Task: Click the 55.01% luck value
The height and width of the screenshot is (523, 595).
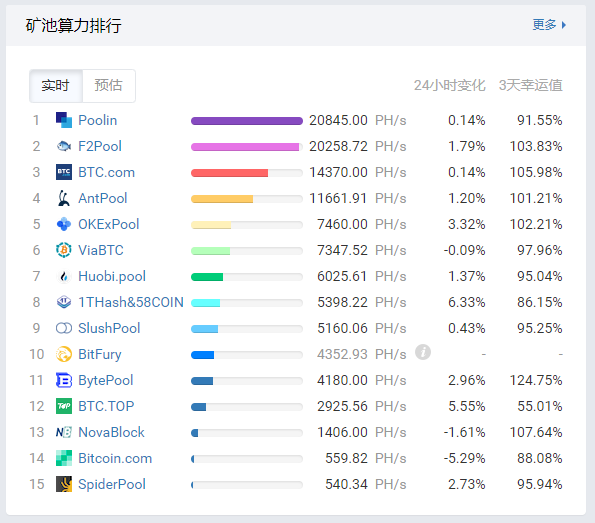Action: pos(540,406)
